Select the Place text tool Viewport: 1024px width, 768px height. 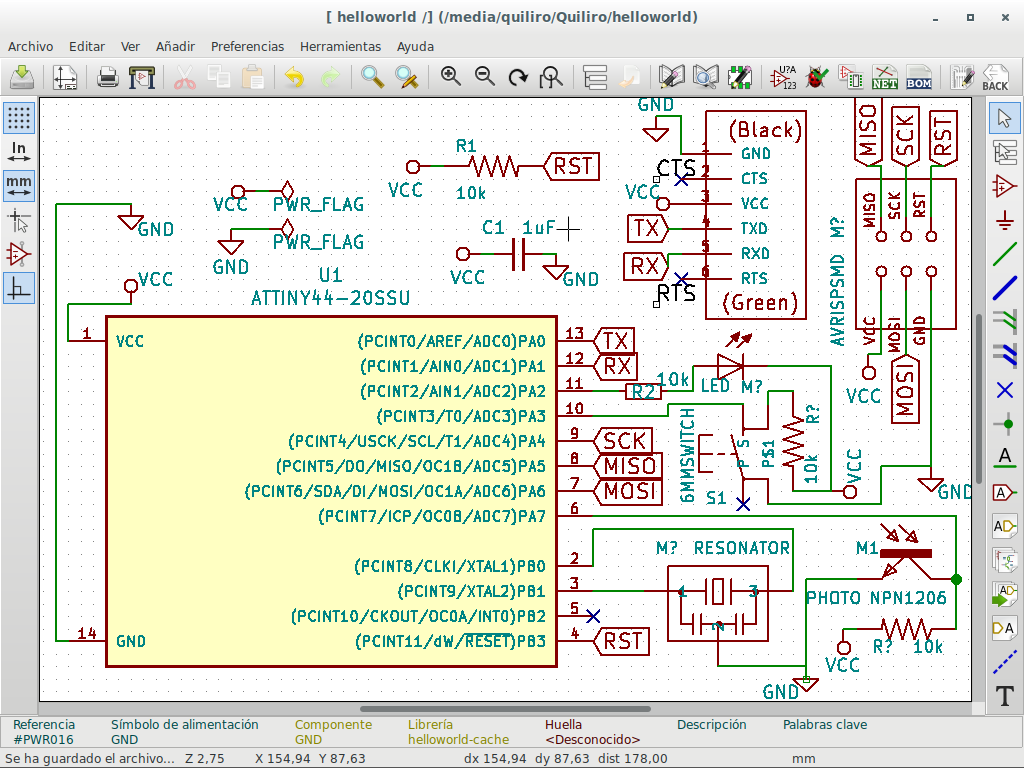(1004, 696)
